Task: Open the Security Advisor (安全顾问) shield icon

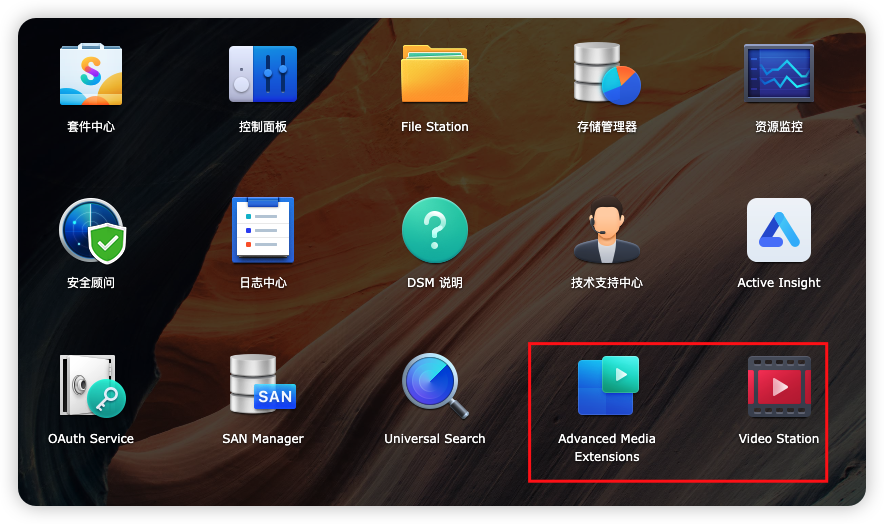Action: [x=91, y=230]
